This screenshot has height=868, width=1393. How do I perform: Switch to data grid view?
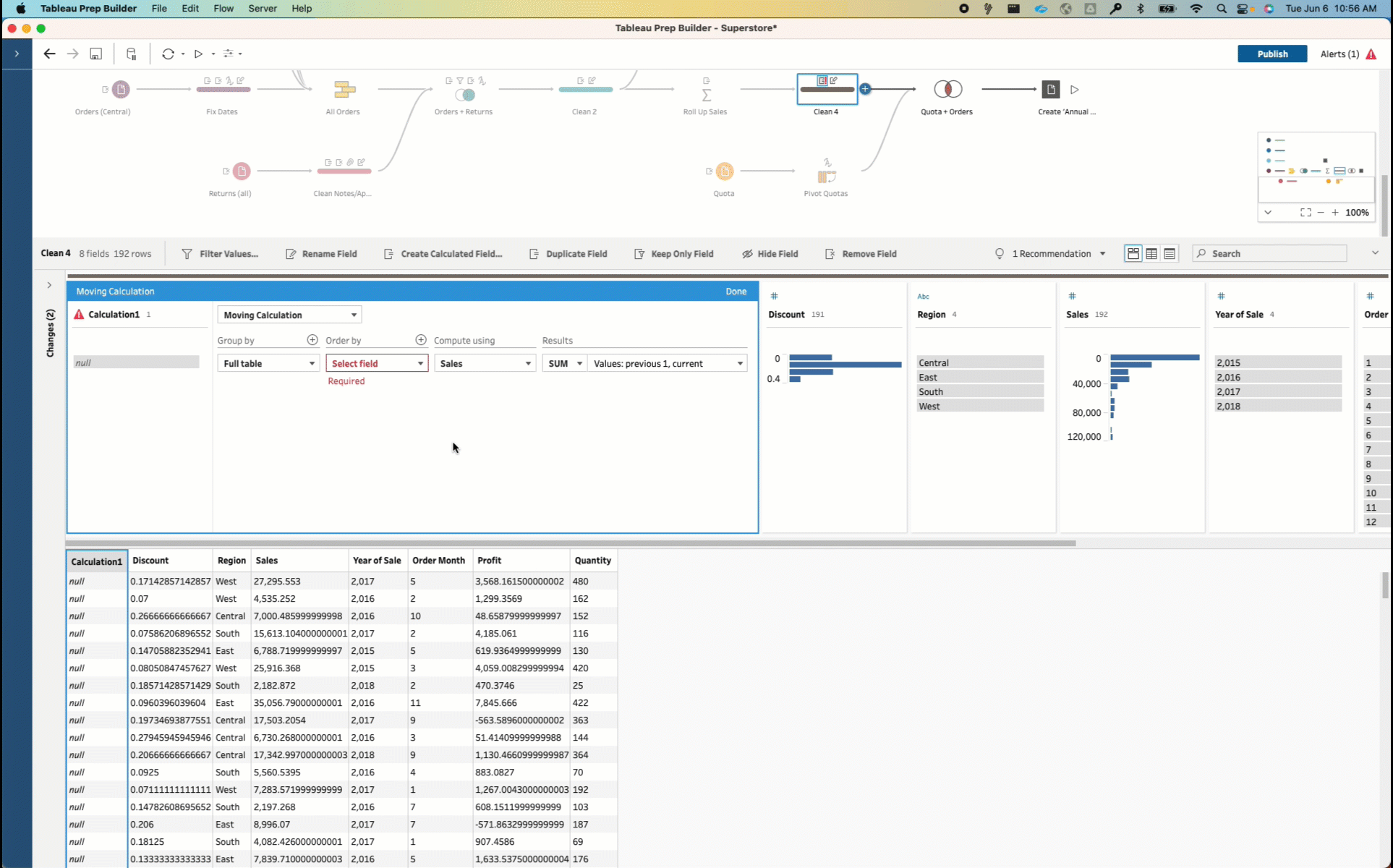pos(1151,254)
